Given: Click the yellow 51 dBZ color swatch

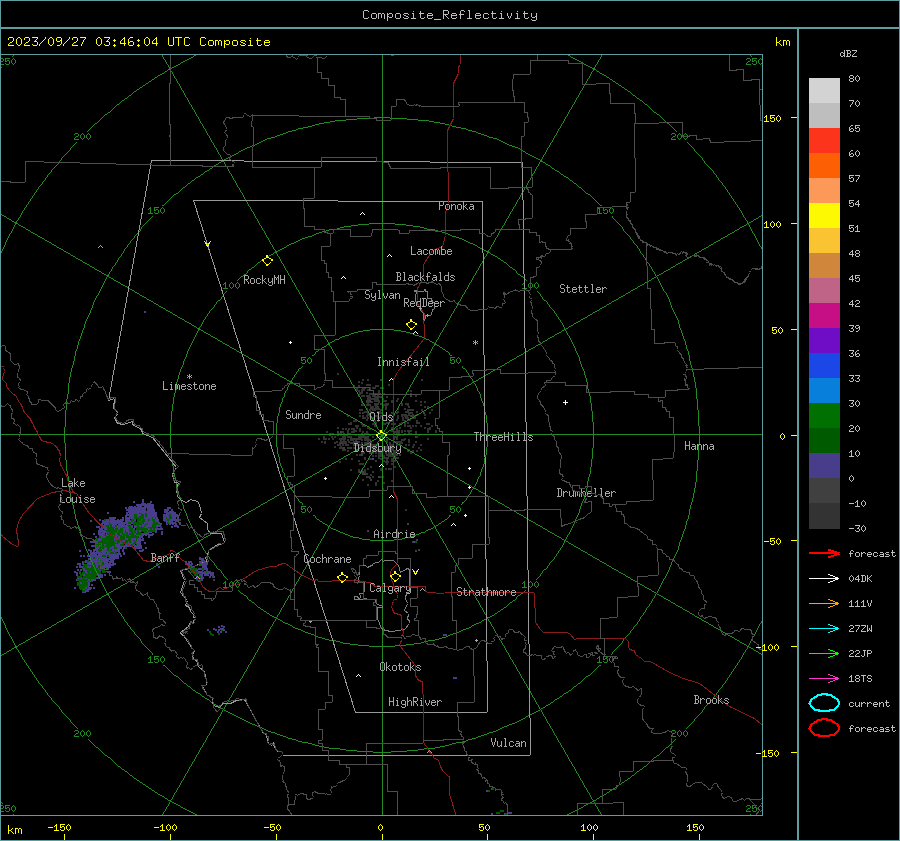Looking at the screenshot, I should (824, 216).
